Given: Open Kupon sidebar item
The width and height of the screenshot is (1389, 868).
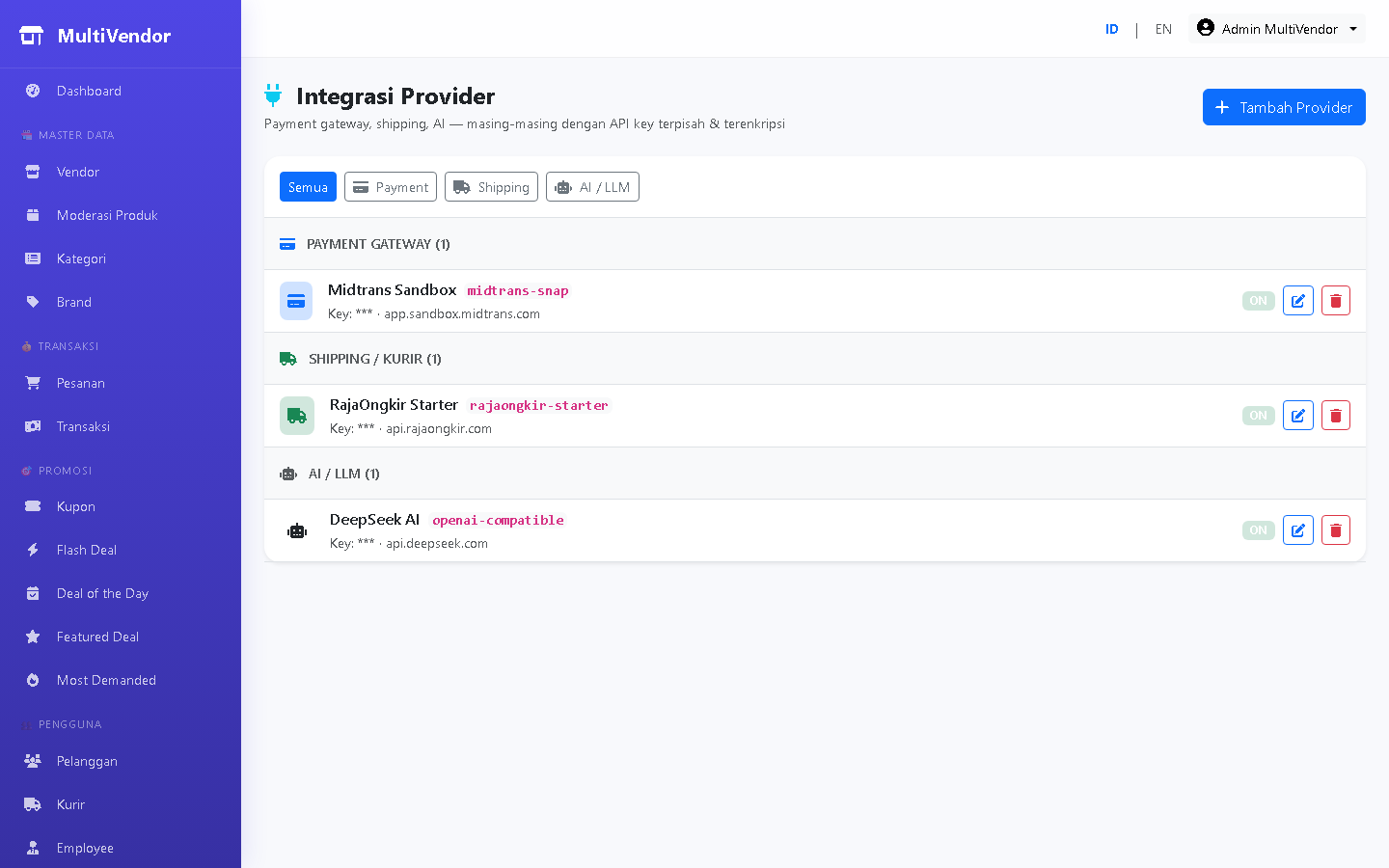Looking at the screenshot, I should pyautogui.click(x=121, y=506).
